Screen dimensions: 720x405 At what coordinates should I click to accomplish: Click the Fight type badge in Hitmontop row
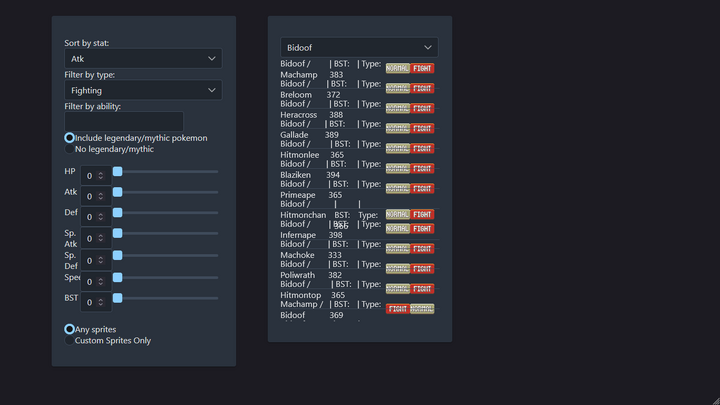tap(422, 289)
